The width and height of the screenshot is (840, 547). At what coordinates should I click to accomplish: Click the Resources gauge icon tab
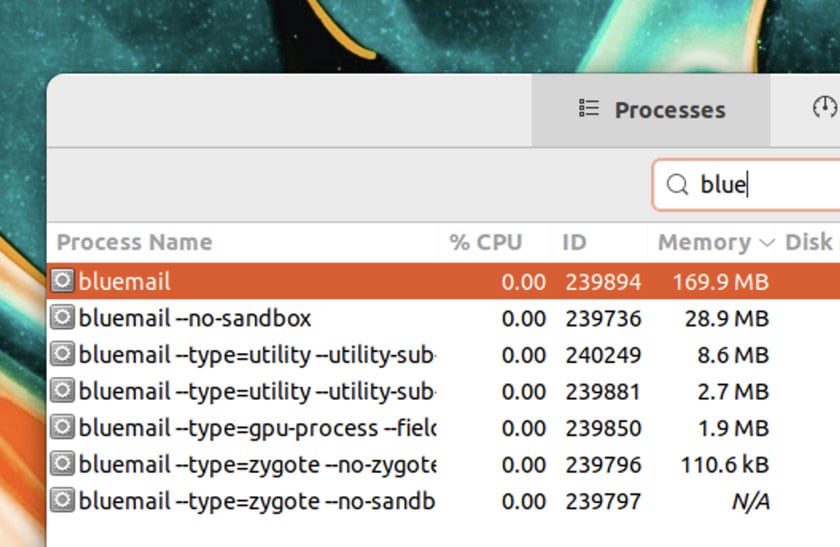[x=824, y=107]
